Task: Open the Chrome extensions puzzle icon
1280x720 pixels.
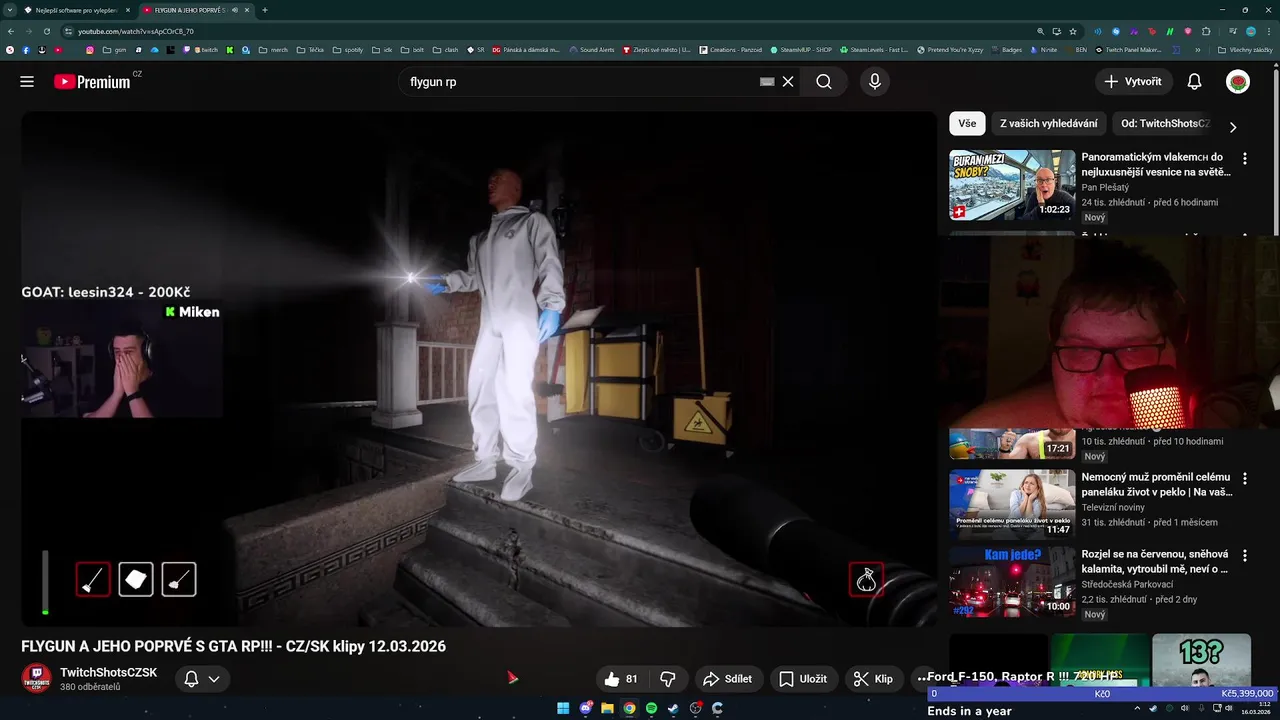Action: [1206, 31]
